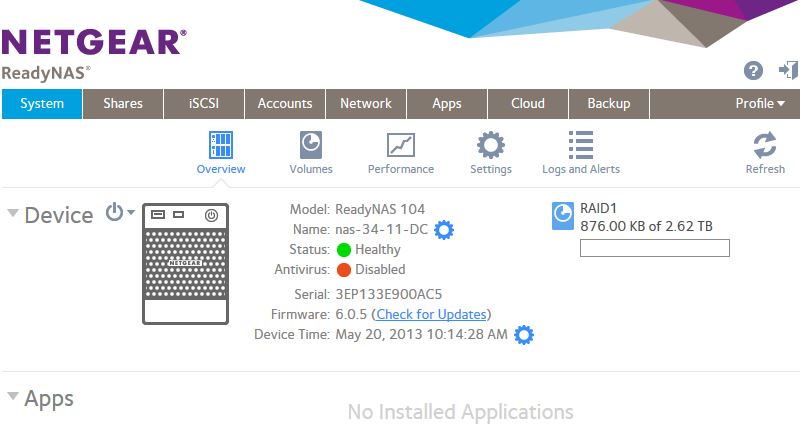Switch to the Cloud tab
This screenshot has height=435, width=803.
coord(527,104)
